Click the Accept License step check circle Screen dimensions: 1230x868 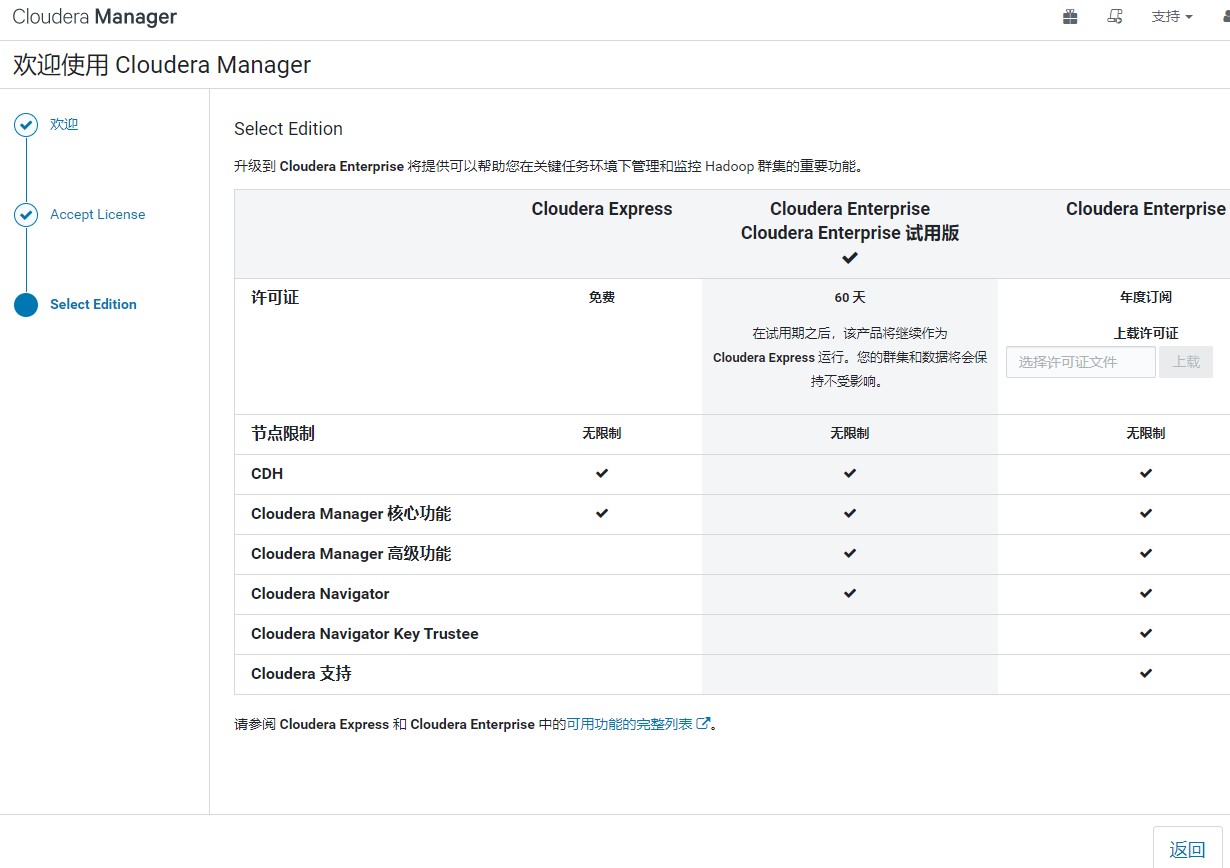tap(26, 215)
